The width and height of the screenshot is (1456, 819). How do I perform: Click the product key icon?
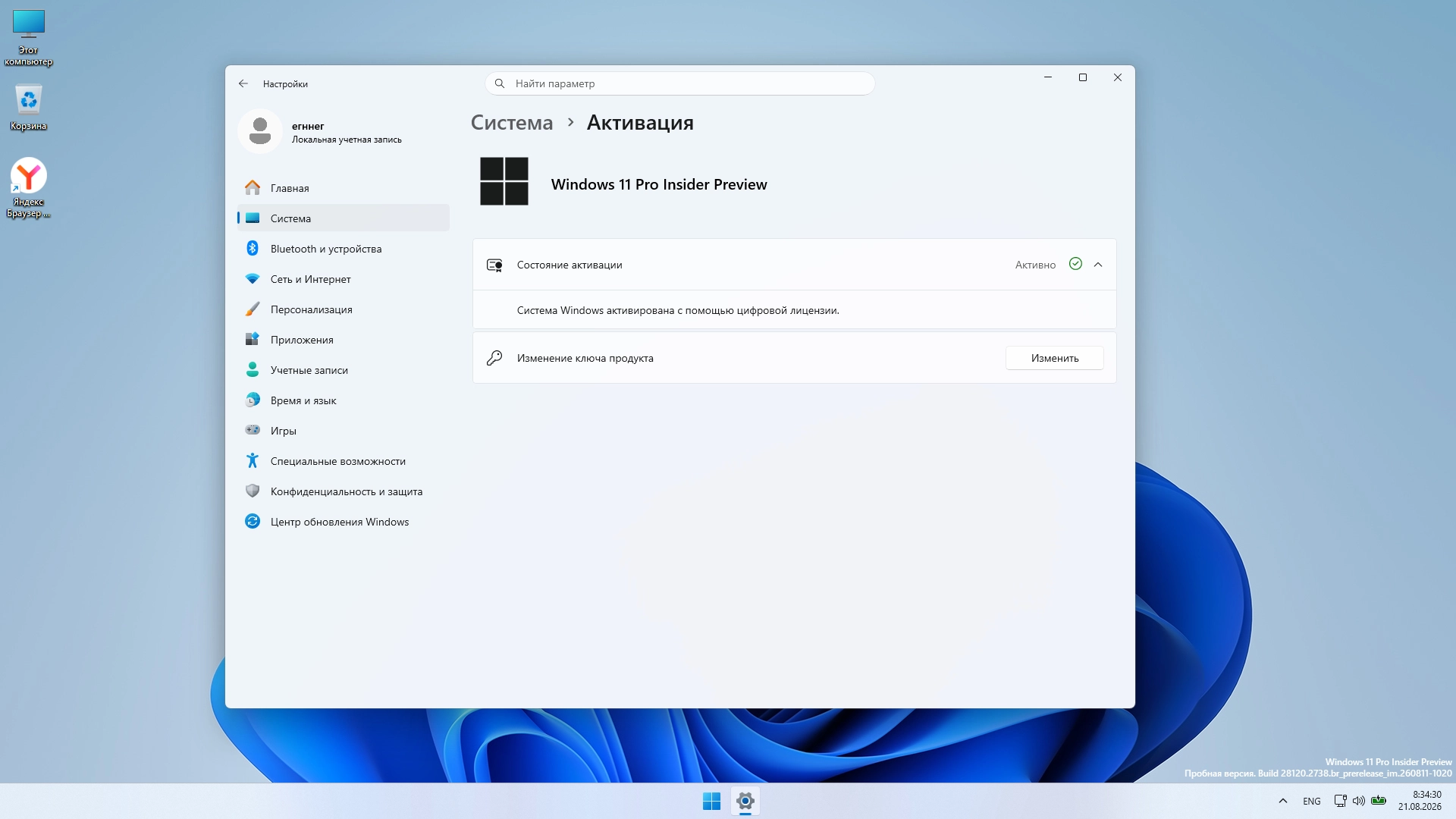coord(494,358)
